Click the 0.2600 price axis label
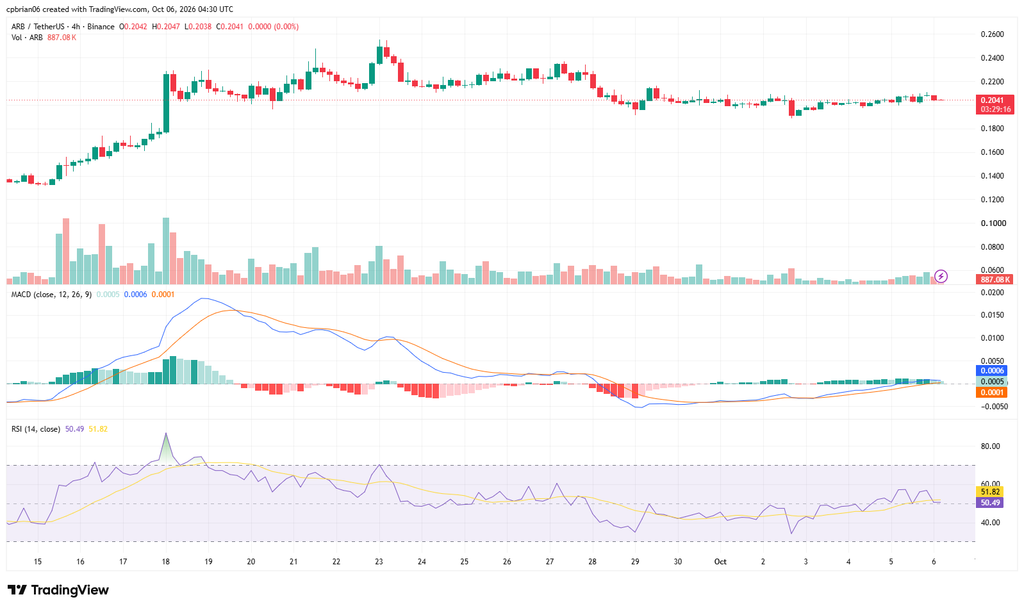The width and height of the screenshot is (1024, 609). coord(992,34)
